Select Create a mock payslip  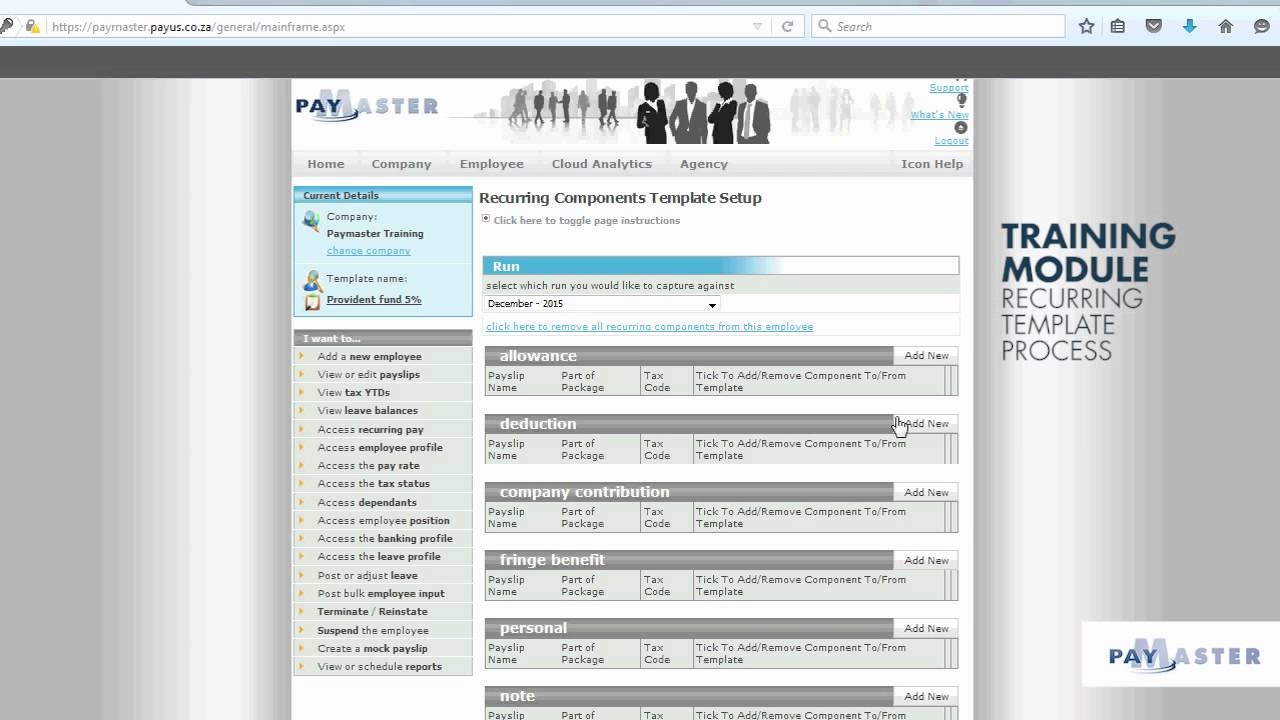372,648
